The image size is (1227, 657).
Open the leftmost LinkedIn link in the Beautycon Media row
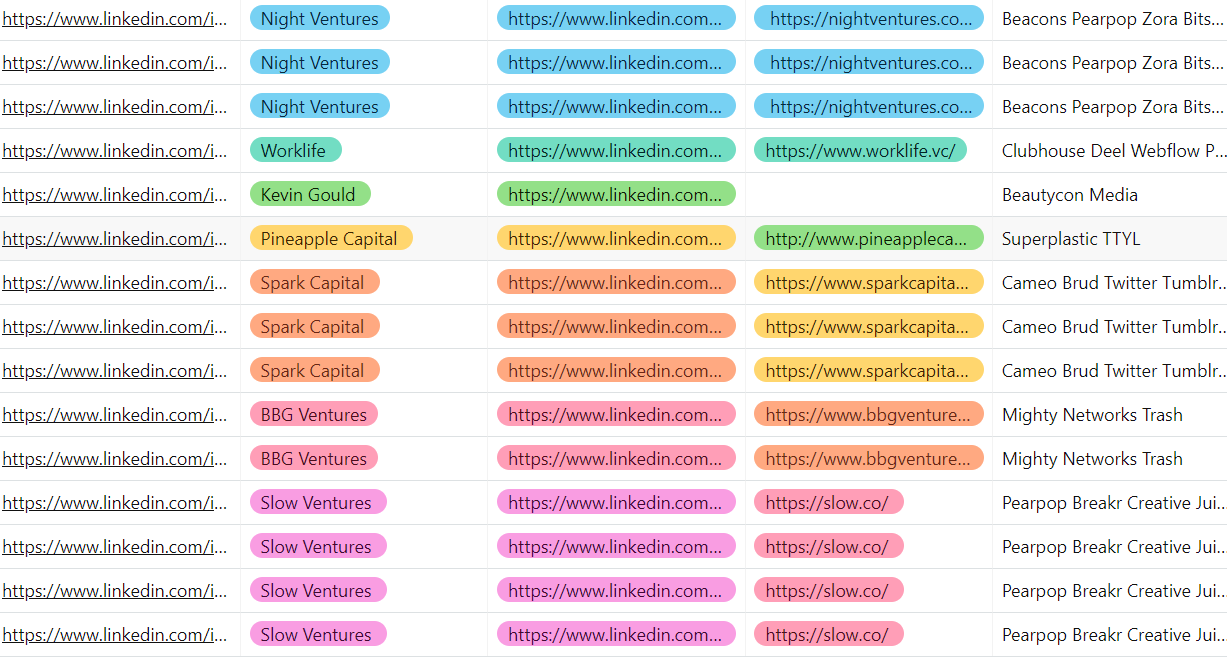(115, 195)
